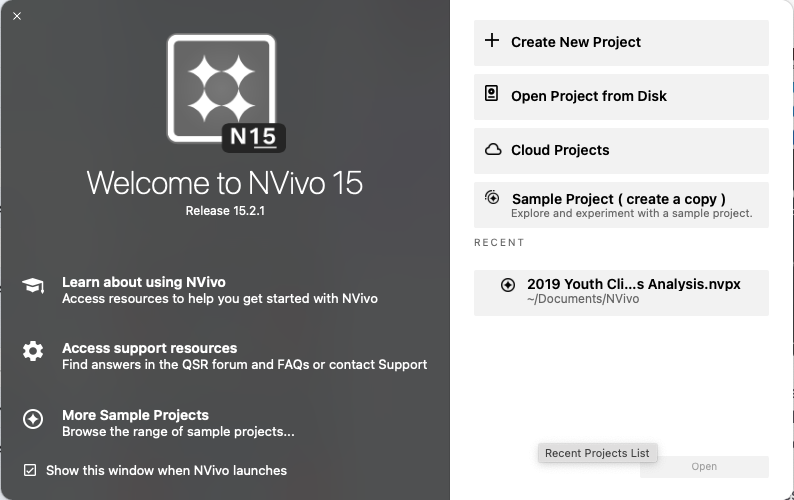This screenshot has height=500, width=794.
Task: Browse the More Sample Projects link
Action: click(x=135, y=415)
